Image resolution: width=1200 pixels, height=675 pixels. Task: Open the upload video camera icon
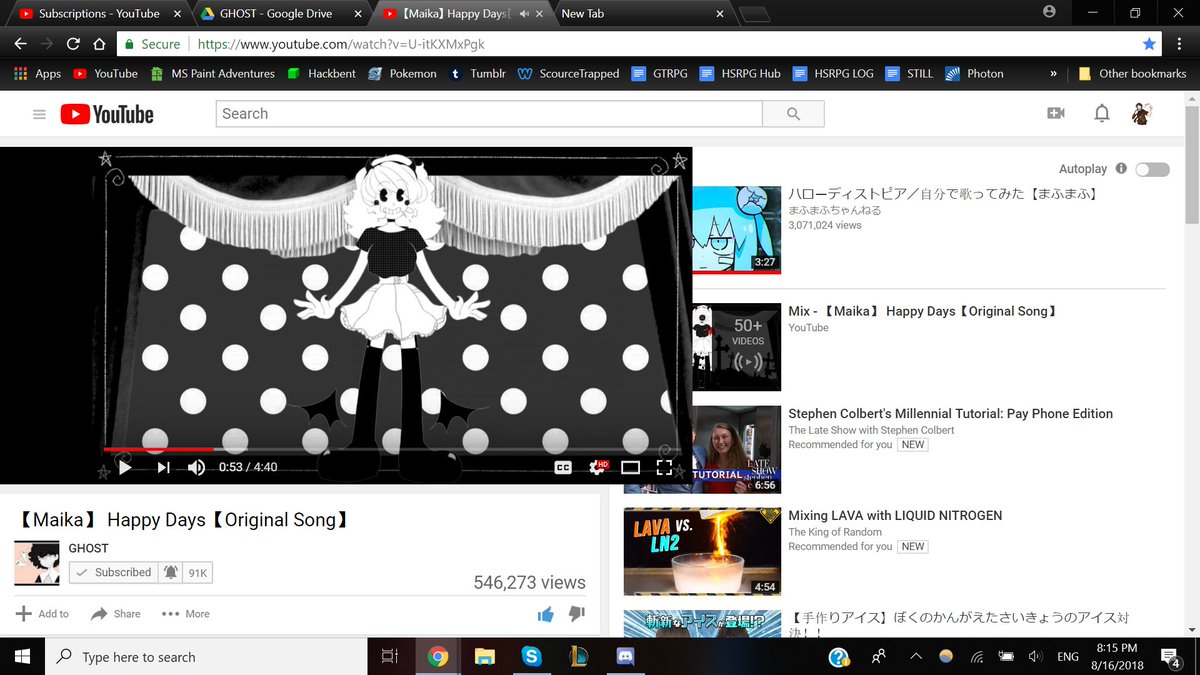point(1056,114)
